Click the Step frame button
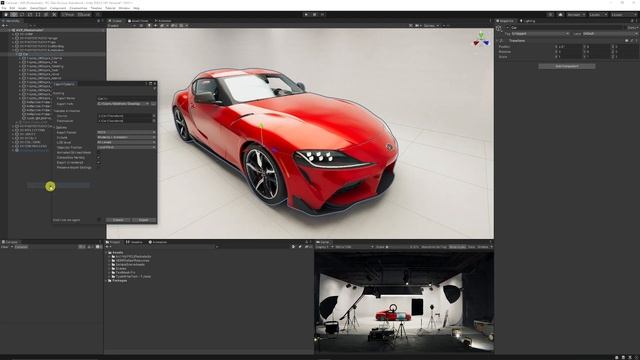 click(x=322, y=14)
